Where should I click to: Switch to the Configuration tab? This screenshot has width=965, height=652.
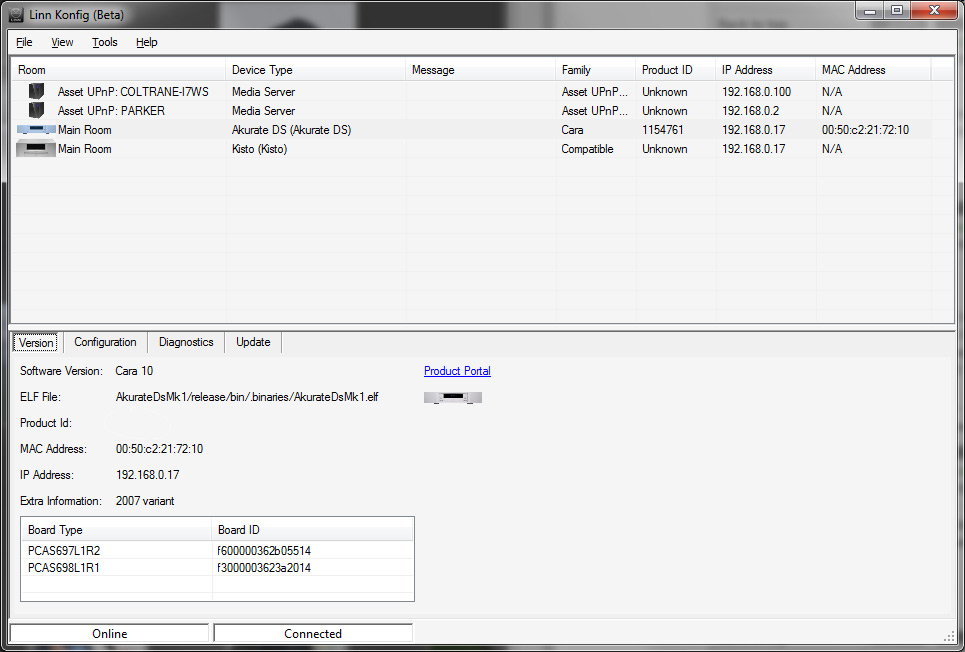coord(105,342)
